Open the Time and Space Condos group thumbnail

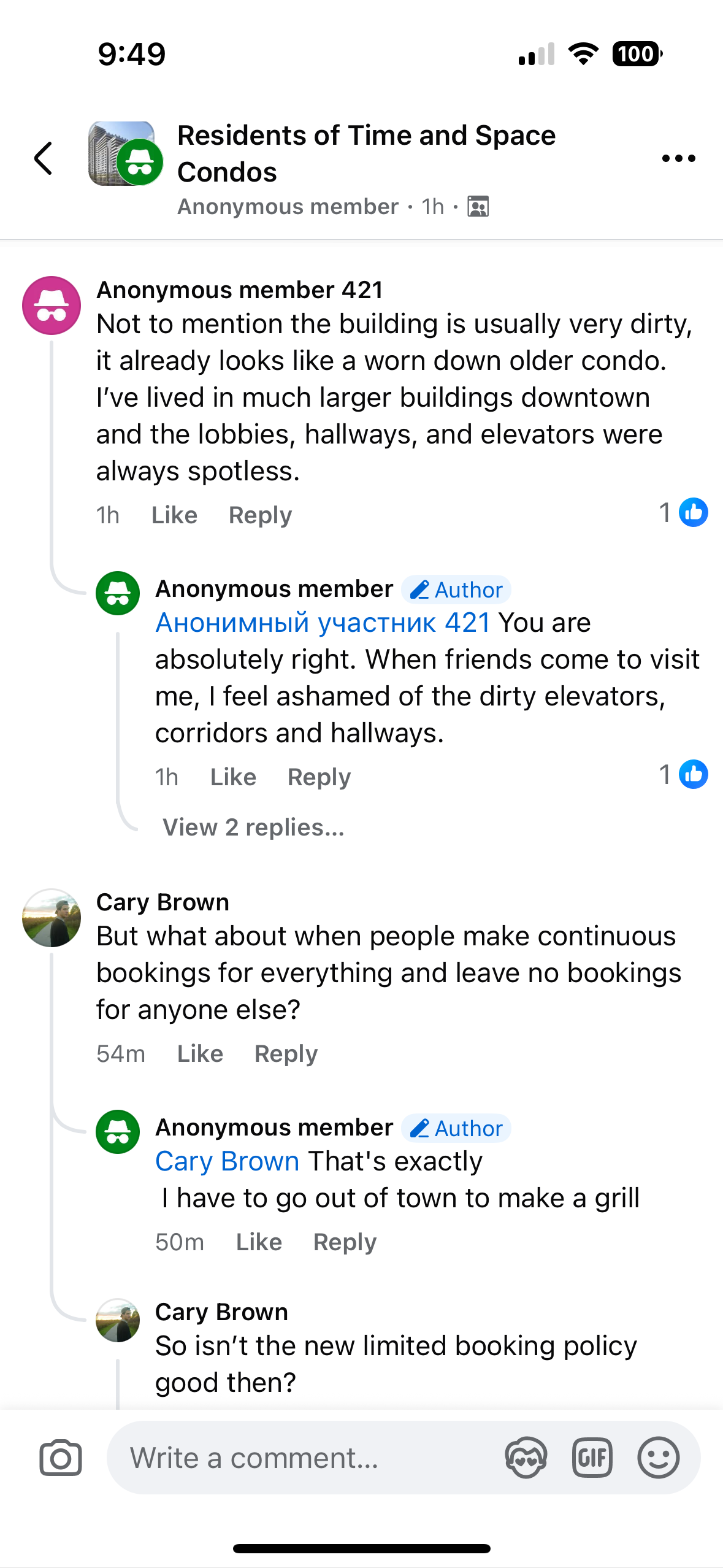coord(121,153)
